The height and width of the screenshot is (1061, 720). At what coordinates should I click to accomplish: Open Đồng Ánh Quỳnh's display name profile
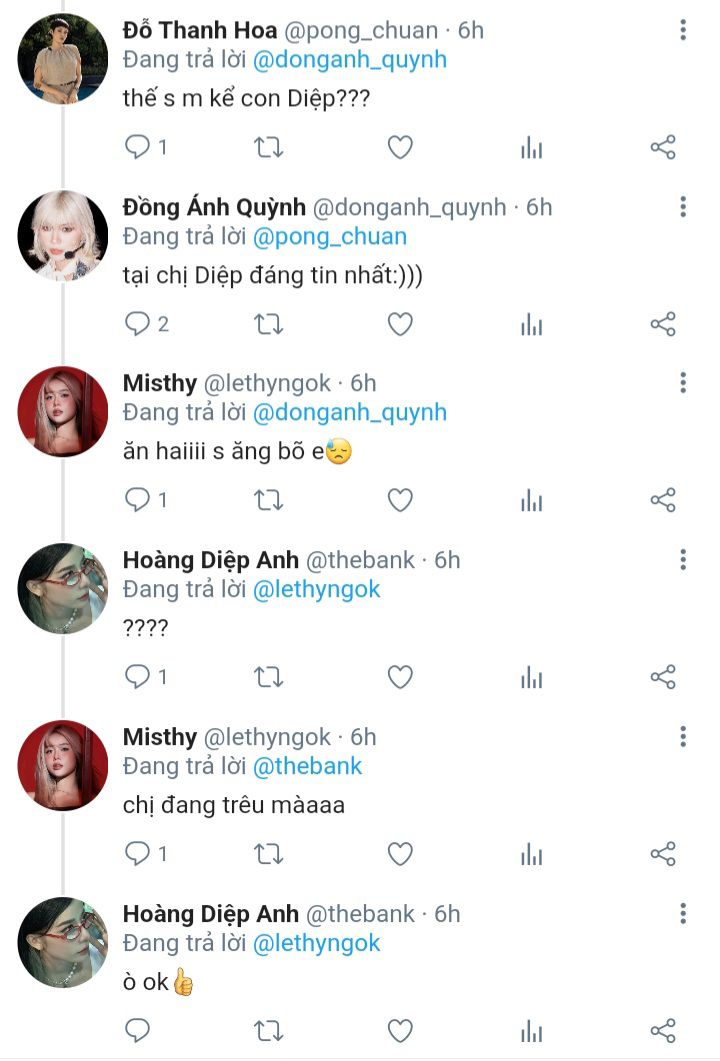[213, 207]
